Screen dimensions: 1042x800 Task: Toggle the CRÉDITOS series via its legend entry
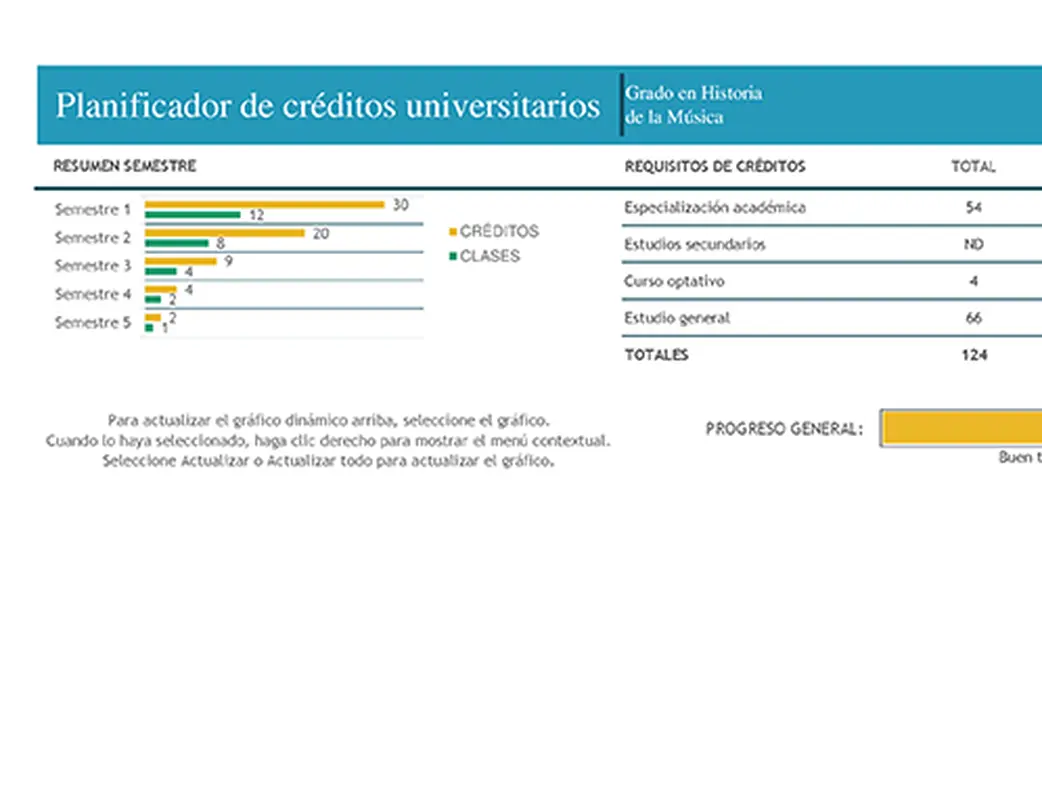(498, 230)
